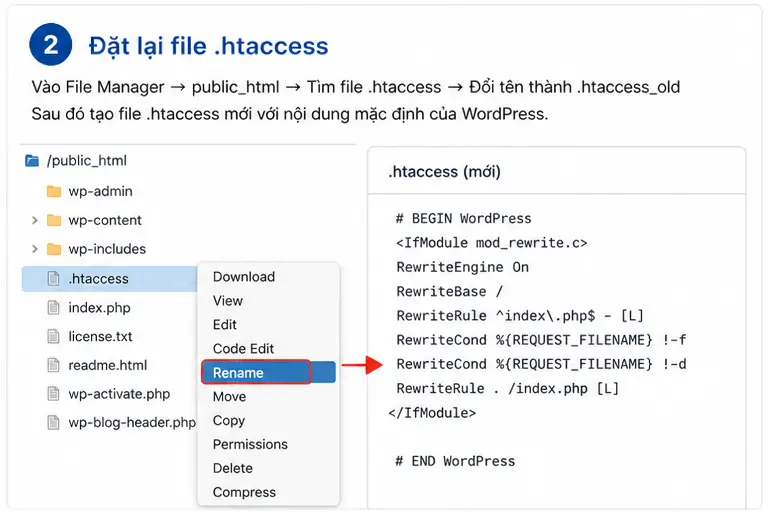768x512 pixels.
Task: Click the .htaccess file icon
Action: (53, 278)
